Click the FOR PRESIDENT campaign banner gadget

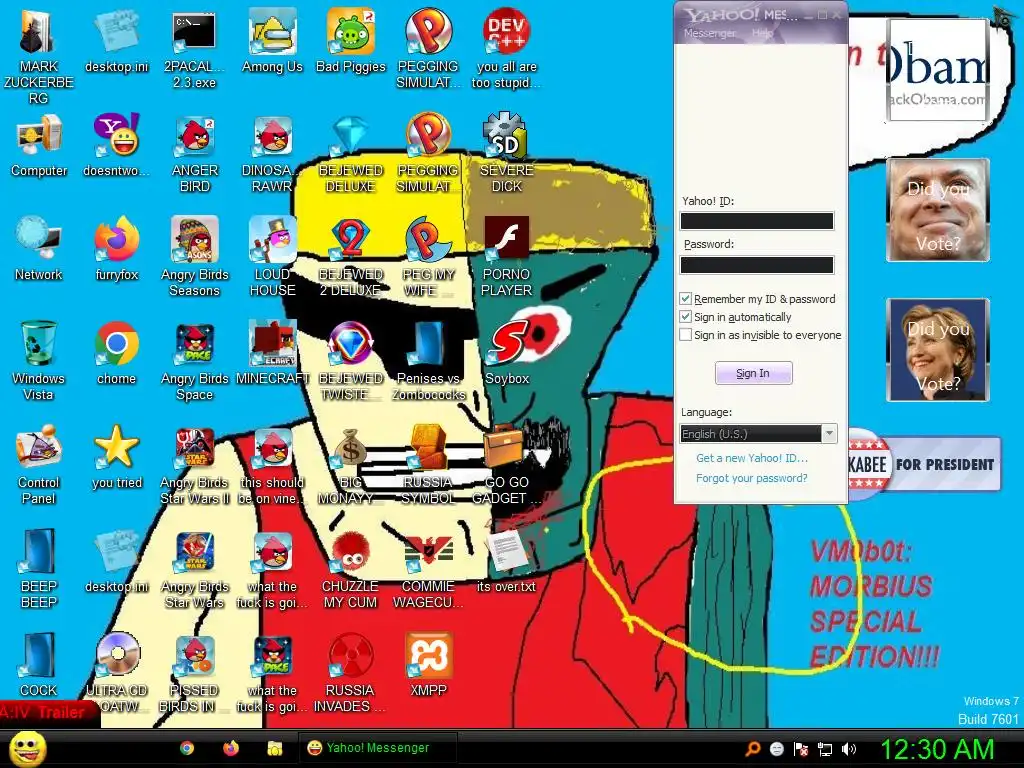(924, 464)
